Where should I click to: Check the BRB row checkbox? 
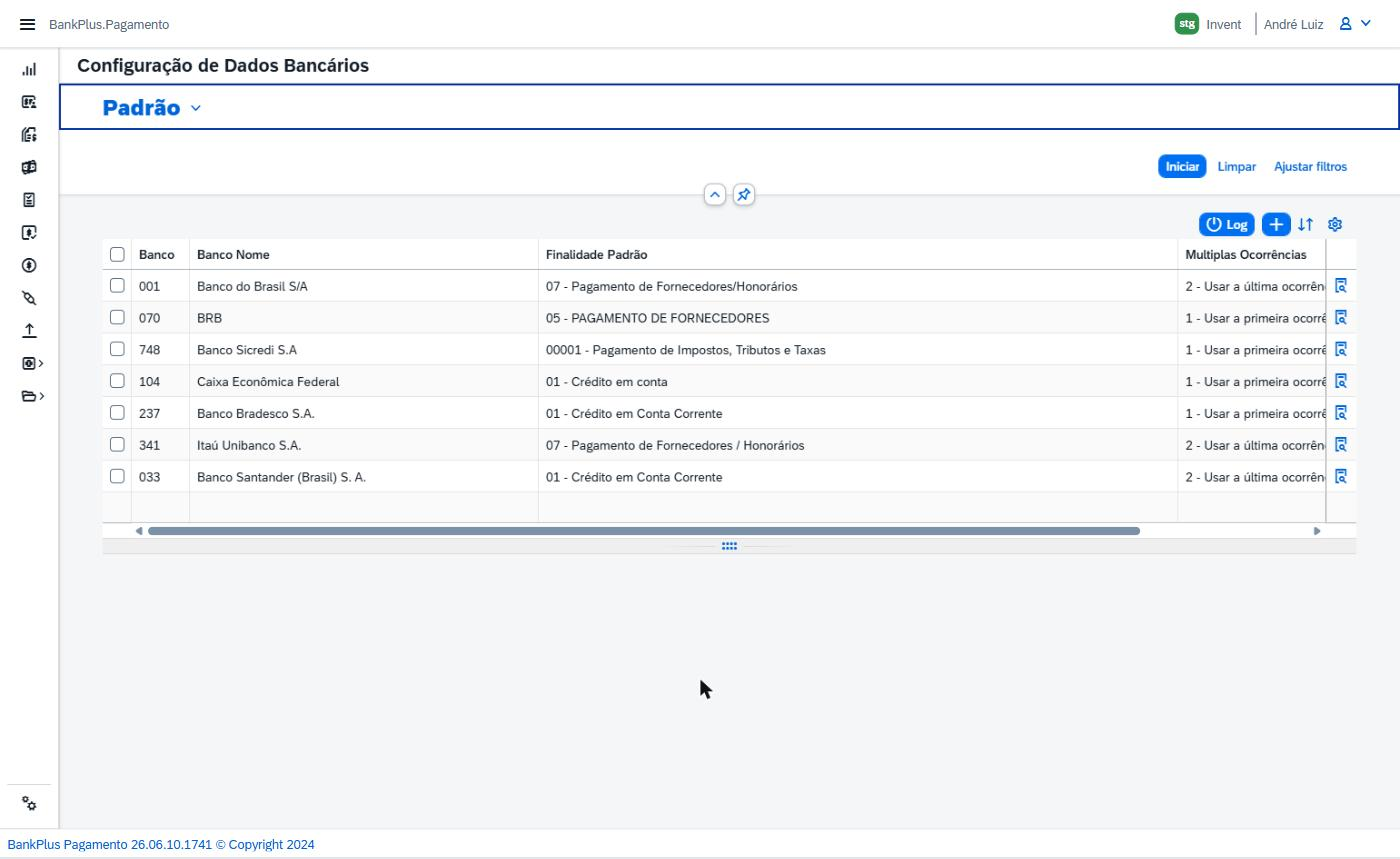point(117,317)
